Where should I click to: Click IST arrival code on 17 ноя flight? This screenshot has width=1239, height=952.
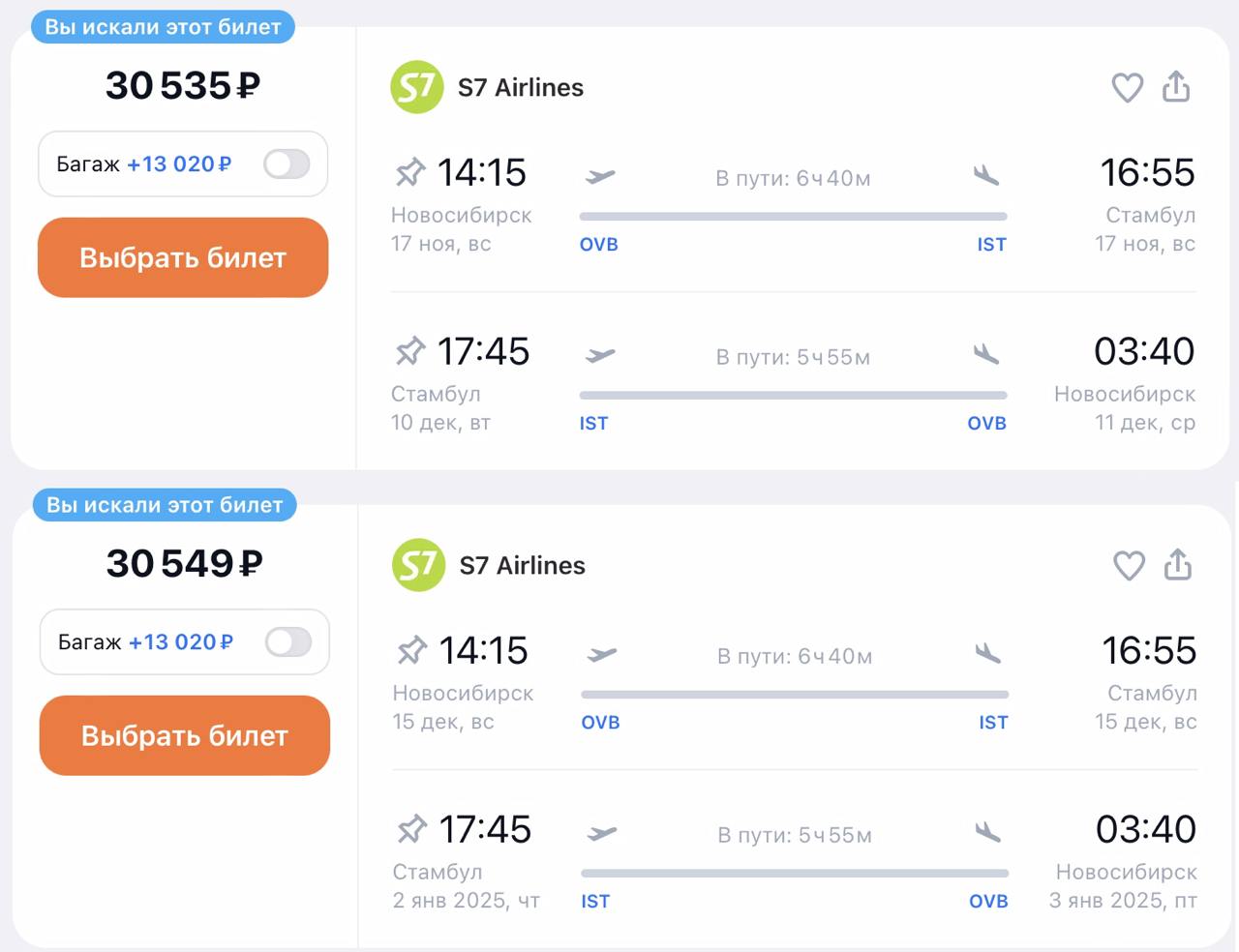[x=991, y=245]
